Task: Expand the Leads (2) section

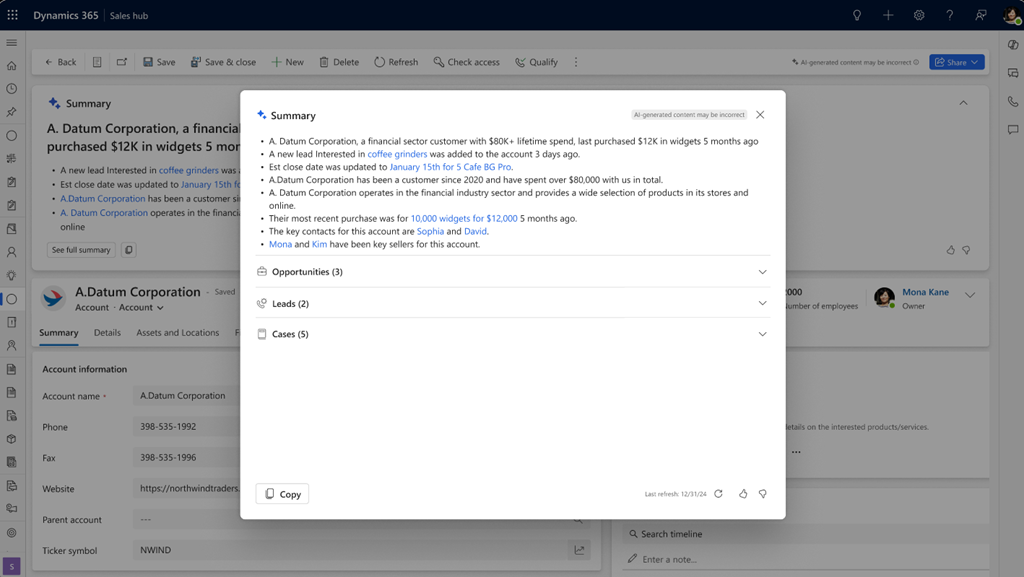Action: (x=762, y=302)
